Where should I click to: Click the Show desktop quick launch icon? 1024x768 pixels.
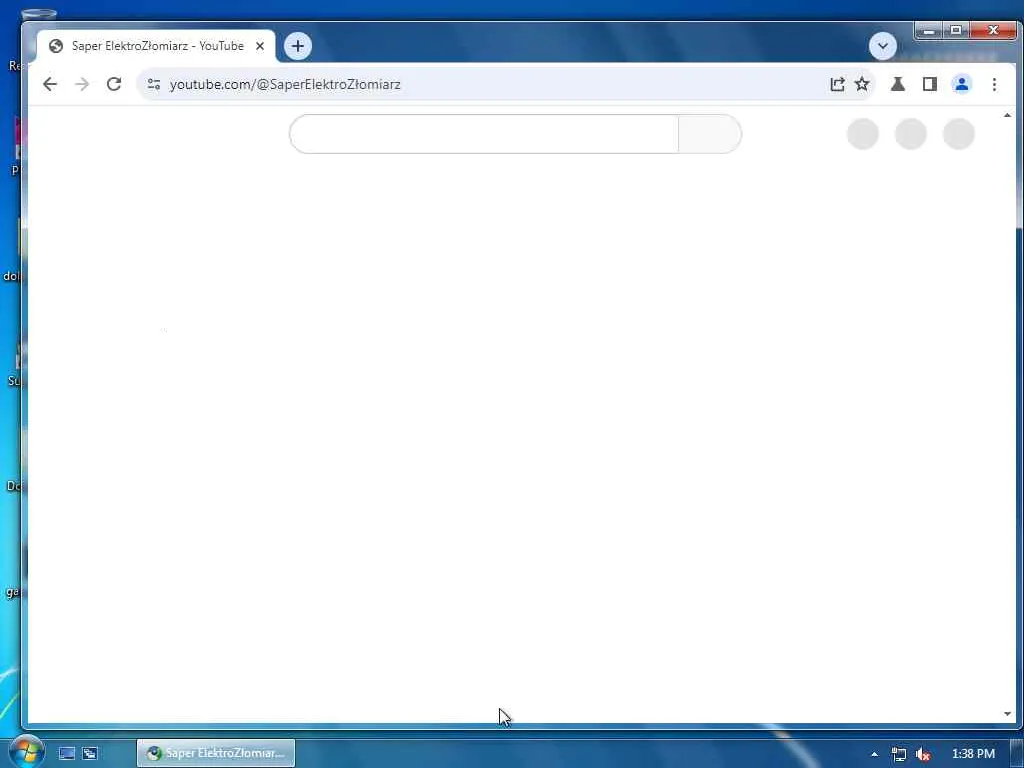pos(67,753)
